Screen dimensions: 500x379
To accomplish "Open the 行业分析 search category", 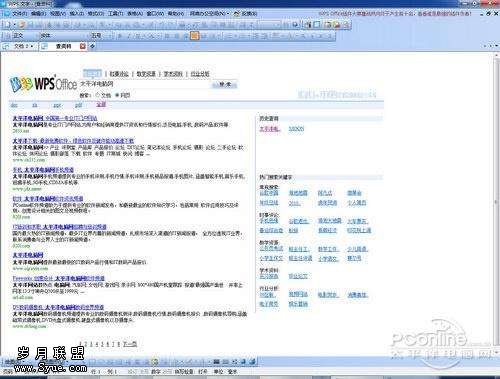I will pyautogui.click(x=200, y=74).
